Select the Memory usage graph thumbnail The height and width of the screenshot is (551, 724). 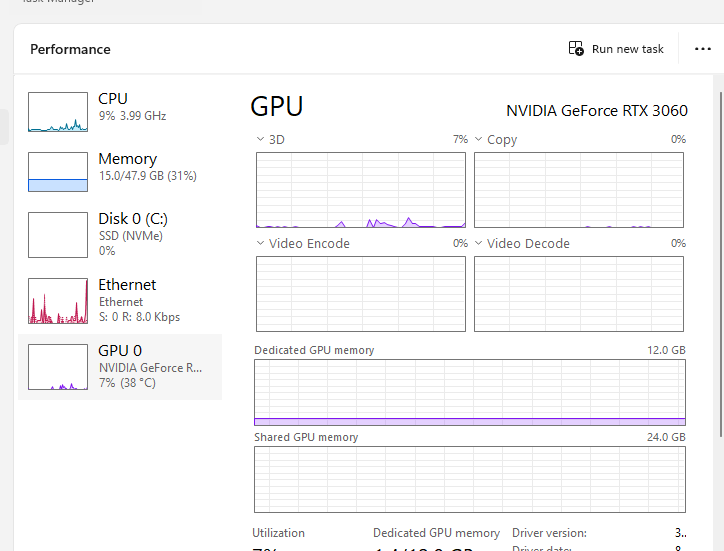58,172
